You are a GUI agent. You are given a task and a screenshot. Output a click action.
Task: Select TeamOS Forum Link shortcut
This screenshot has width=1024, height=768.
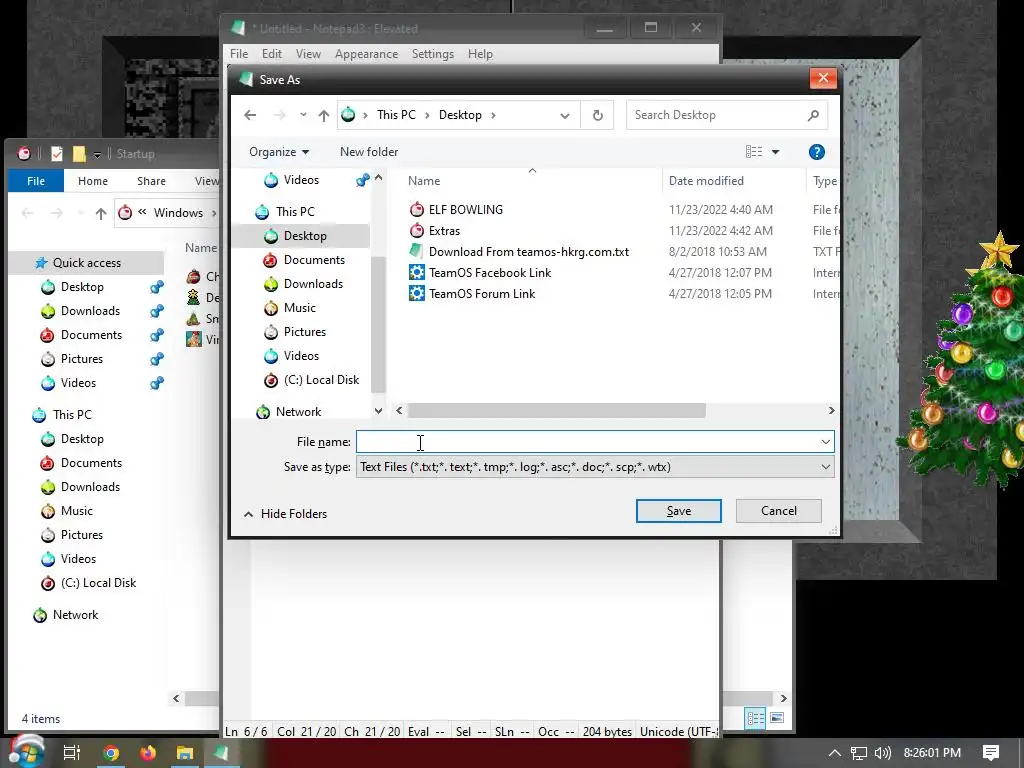coord(482,293)
